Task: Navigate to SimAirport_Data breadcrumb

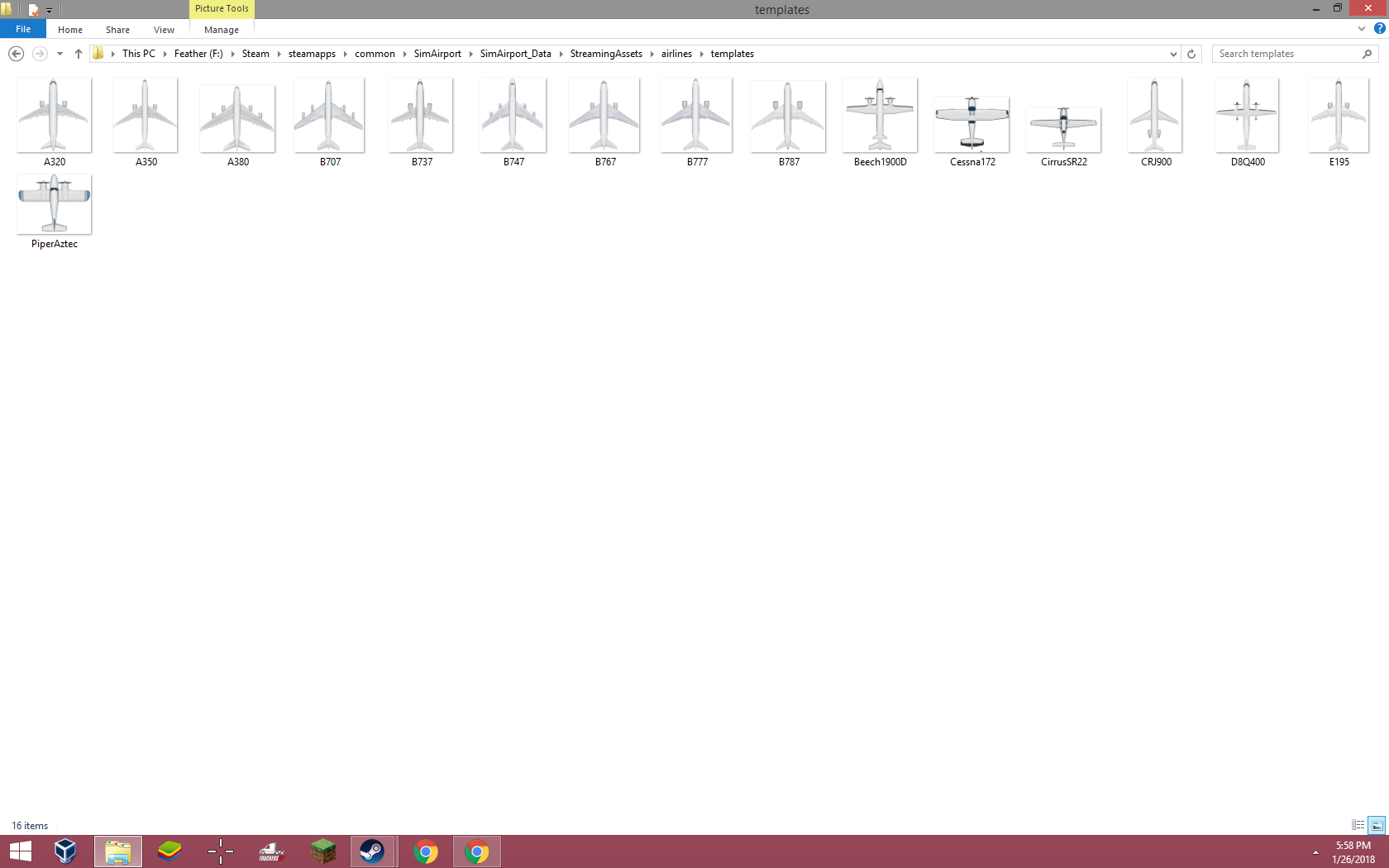Action: [x=515, y=54]
